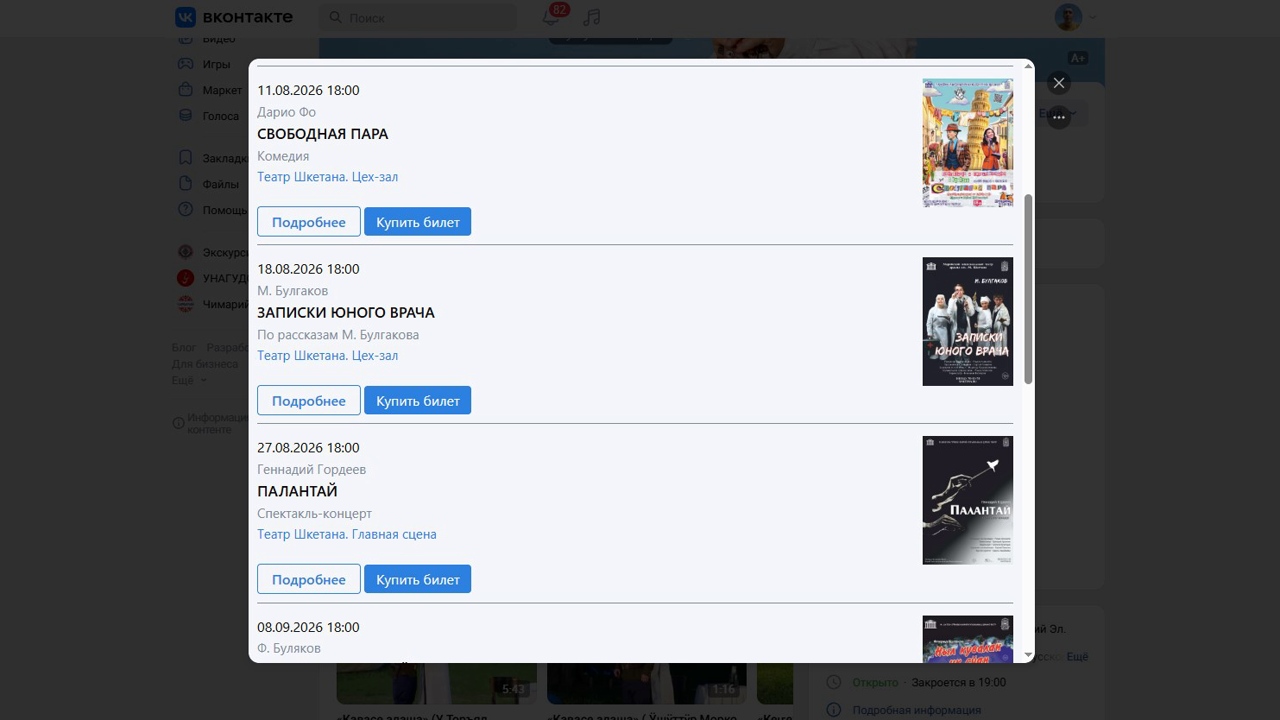Open Подробная информация link
The image size is (1280, 720).
(917, 710)
